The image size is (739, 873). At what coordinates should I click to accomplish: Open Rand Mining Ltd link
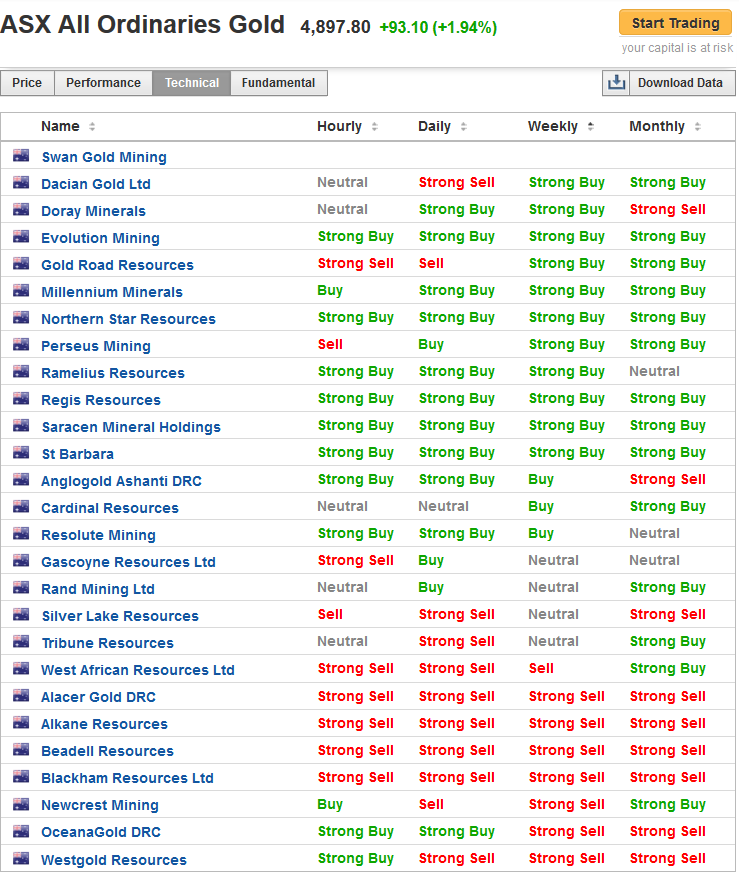(x=98, y=589)
